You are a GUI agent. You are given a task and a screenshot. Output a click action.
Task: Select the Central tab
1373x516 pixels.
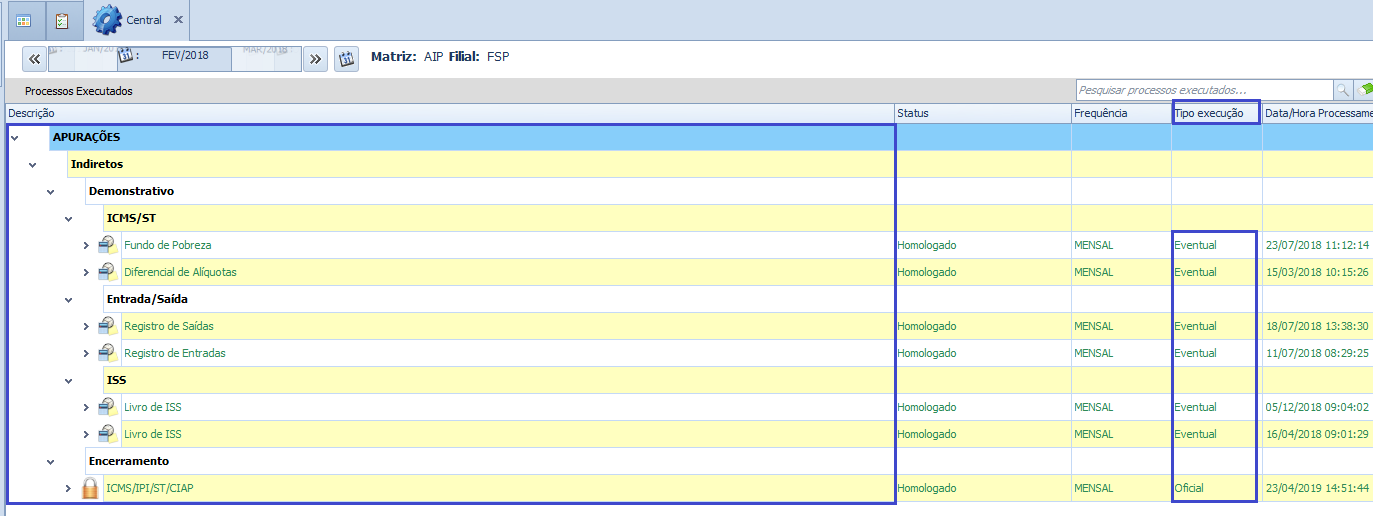[144, 20]
